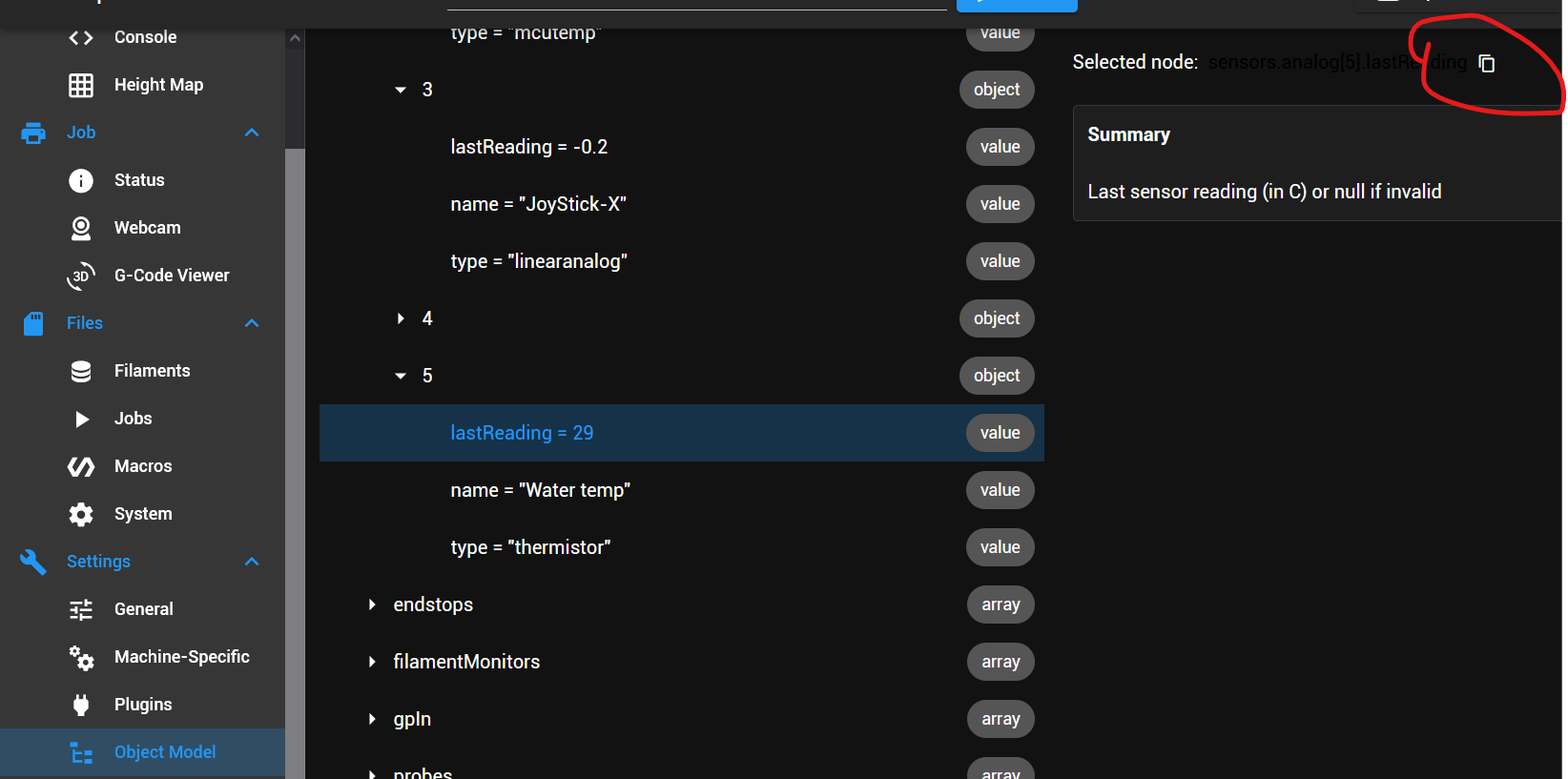Screen dimensions: 1568x779
Task: Copy the selected node path to clipboard
Action: point(1486,63)
